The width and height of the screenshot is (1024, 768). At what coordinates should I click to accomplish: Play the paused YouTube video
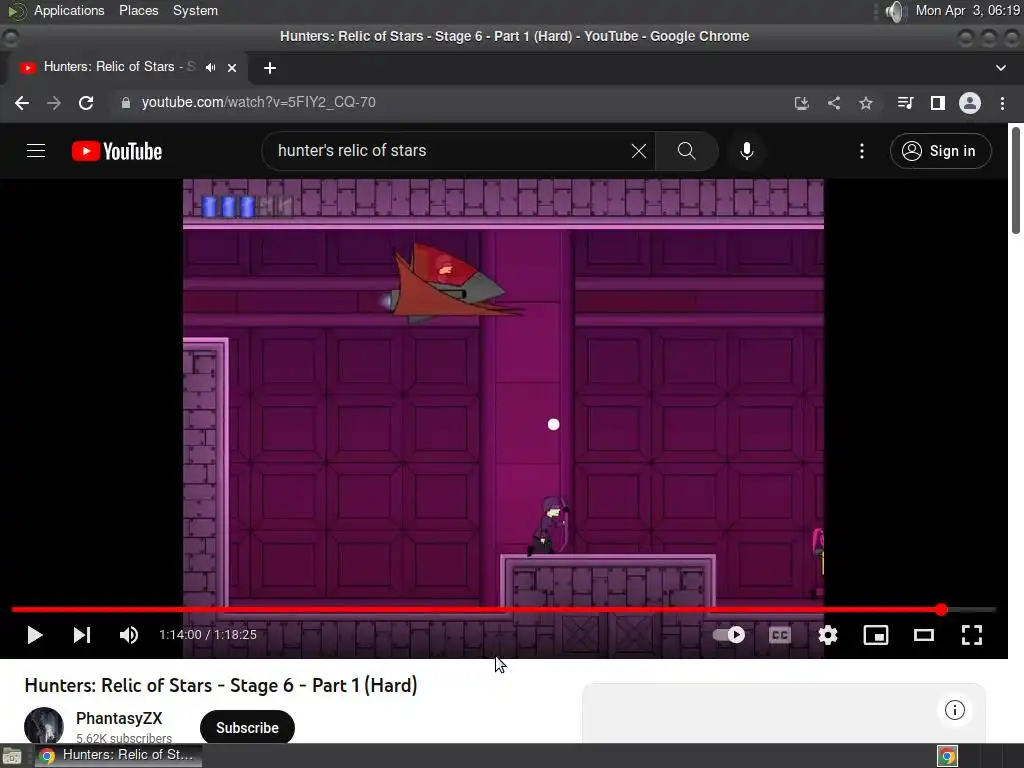(x=35, y=635)
